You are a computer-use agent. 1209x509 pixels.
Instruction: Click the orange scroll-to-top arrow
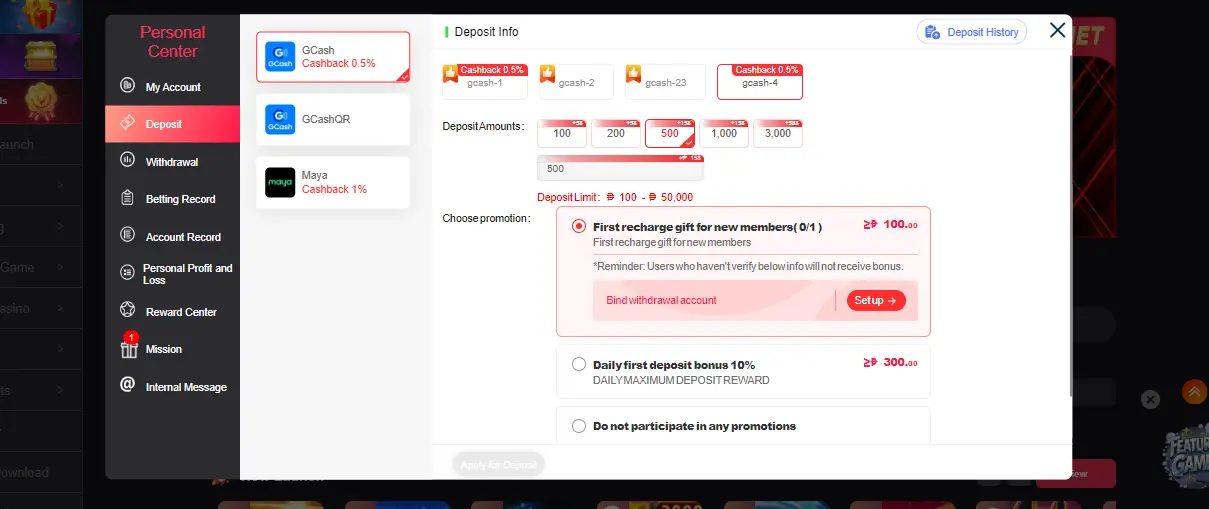coord(1194,392)
